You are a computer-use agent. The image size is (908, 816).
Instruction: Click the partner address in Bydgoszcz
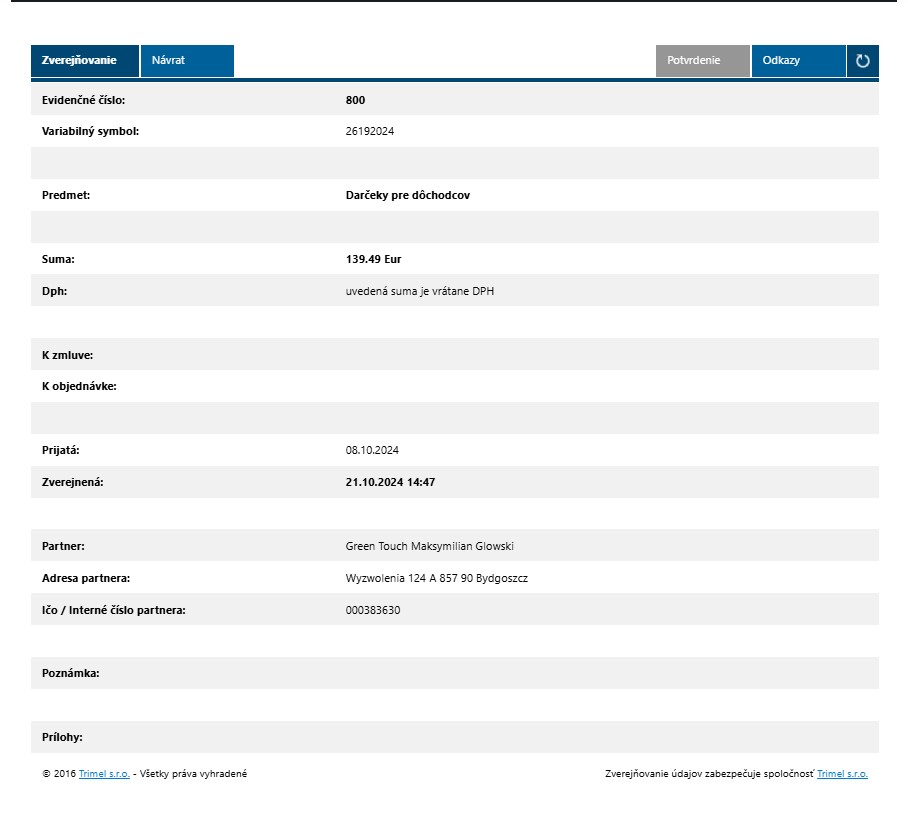436,578
